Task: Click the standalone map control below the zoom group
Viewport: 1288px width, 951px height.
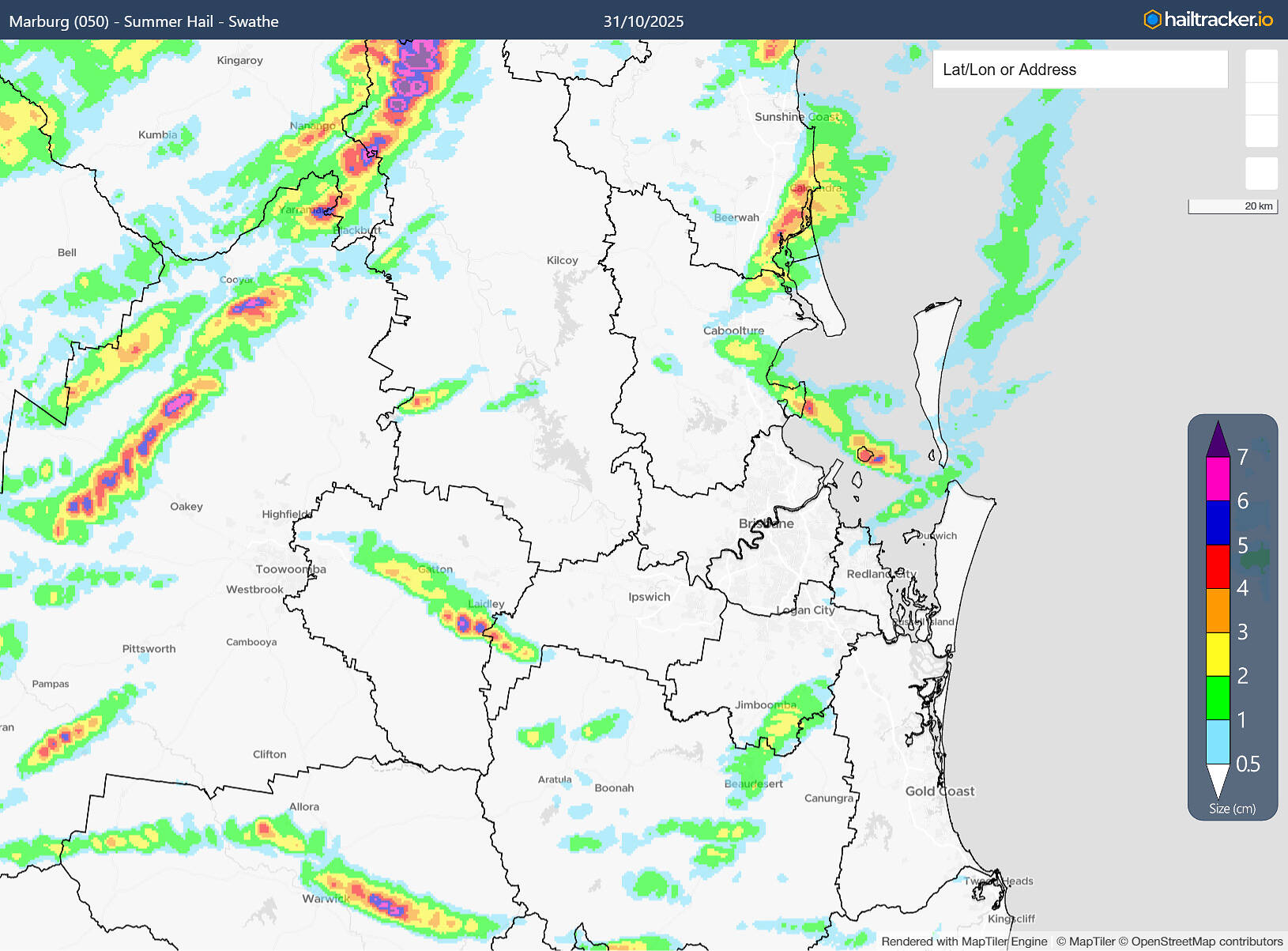Action: click(1261, 173)
